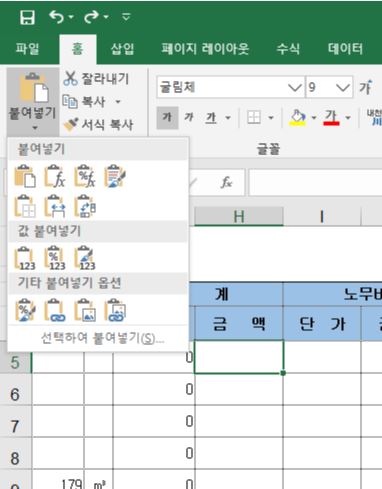
Task: Click 복사 (copy) button
Action: (85, 102)
